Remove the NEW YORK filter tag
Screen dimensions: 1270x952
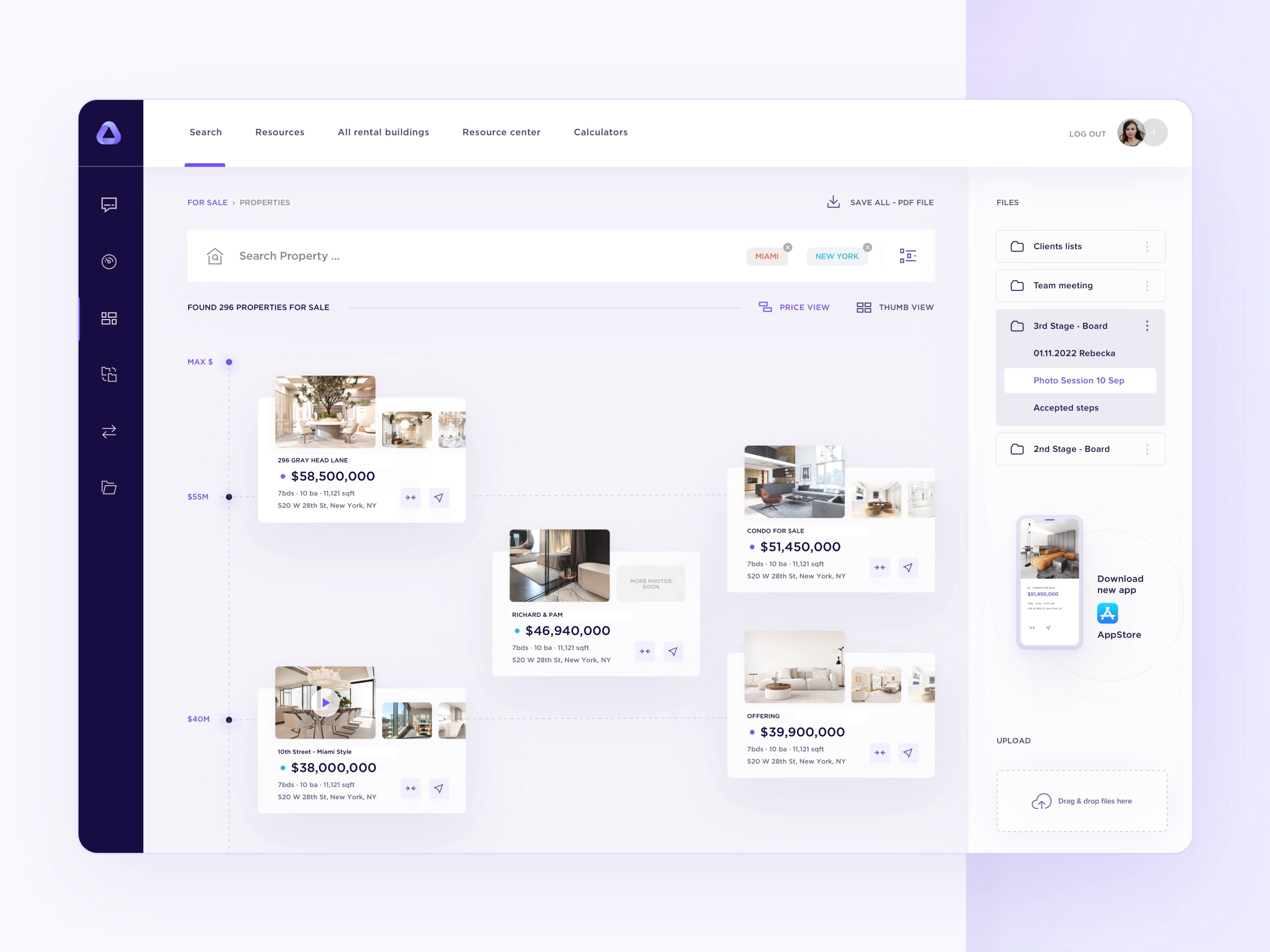tap(868, 248)
